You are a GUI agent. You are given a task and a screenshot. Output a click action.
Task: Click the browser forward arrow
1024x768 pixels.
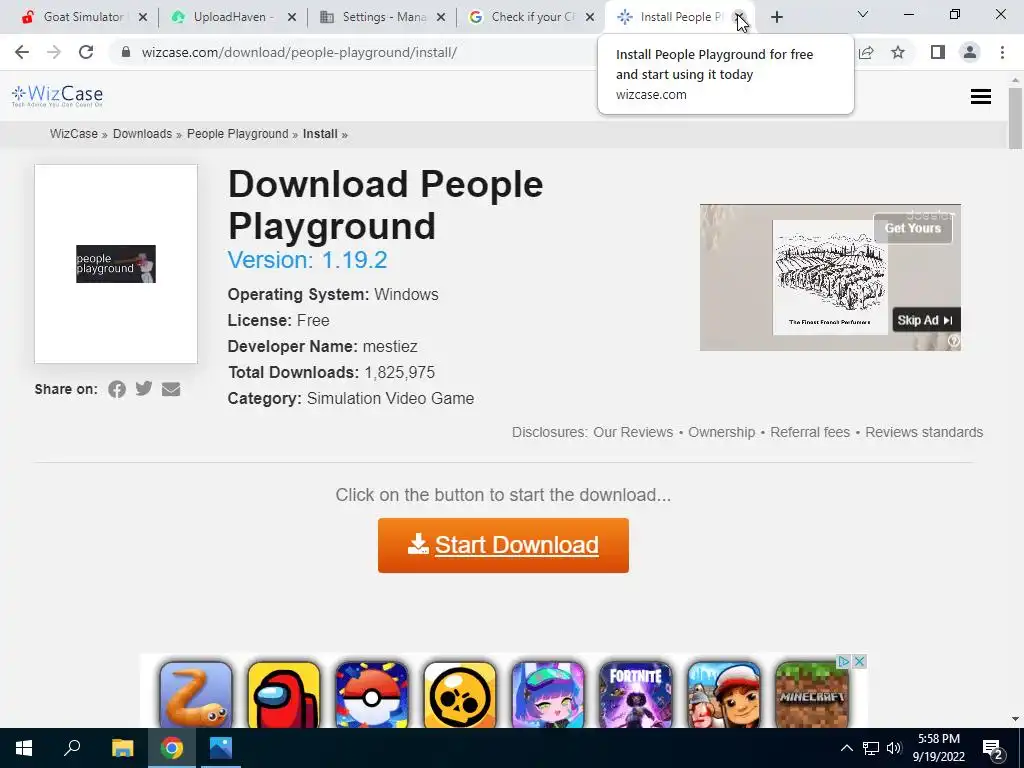coord(54,52)
